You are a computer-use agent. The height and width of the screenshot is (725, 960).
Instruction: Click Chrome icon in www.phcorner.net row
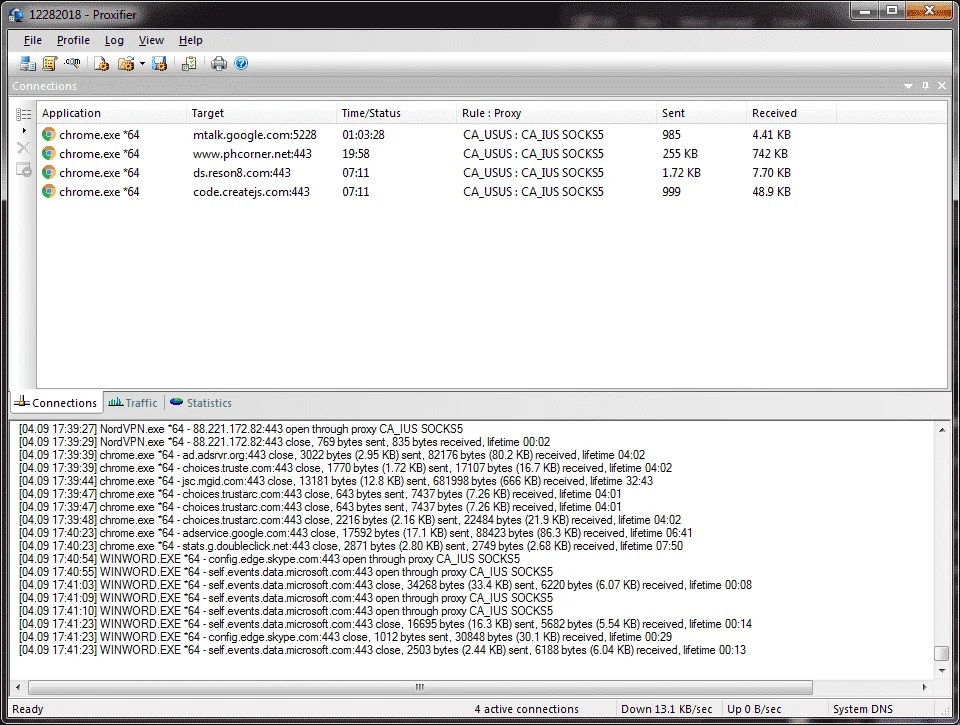(48, 153)
